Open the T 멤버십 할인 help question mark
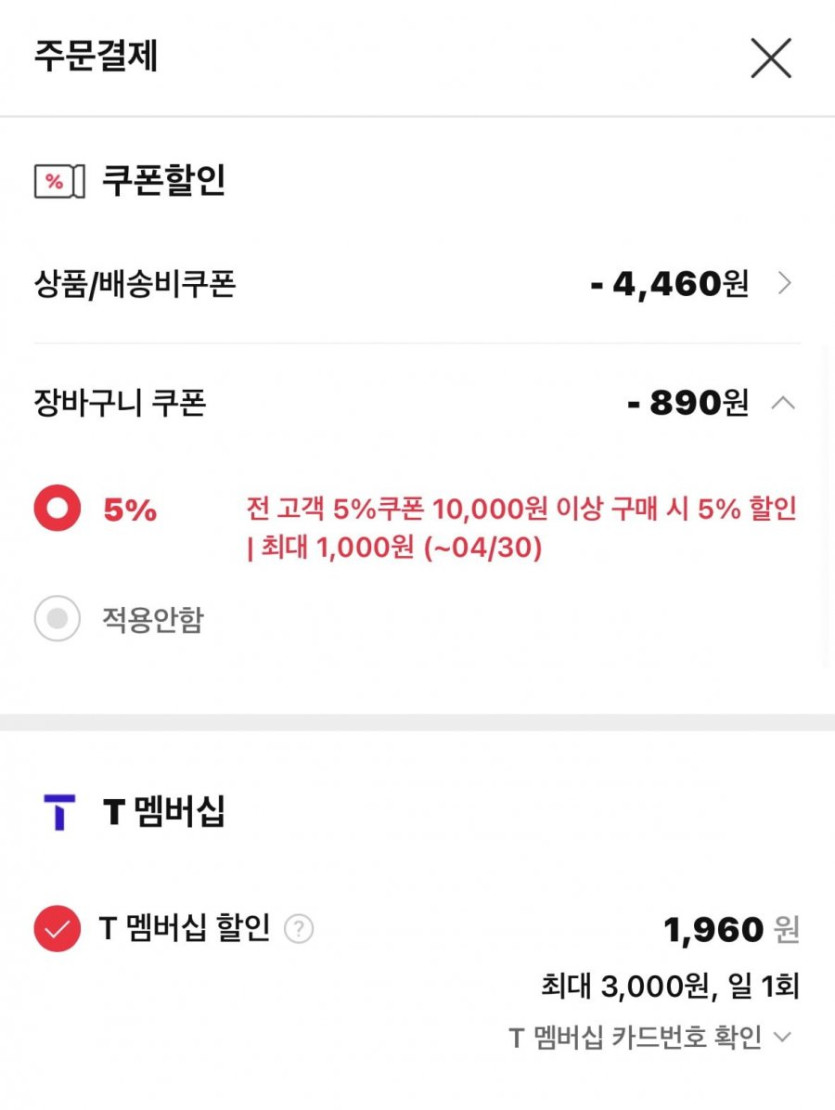The width and height of the screenshot is (835, 1110). click(x=298, y=930)
